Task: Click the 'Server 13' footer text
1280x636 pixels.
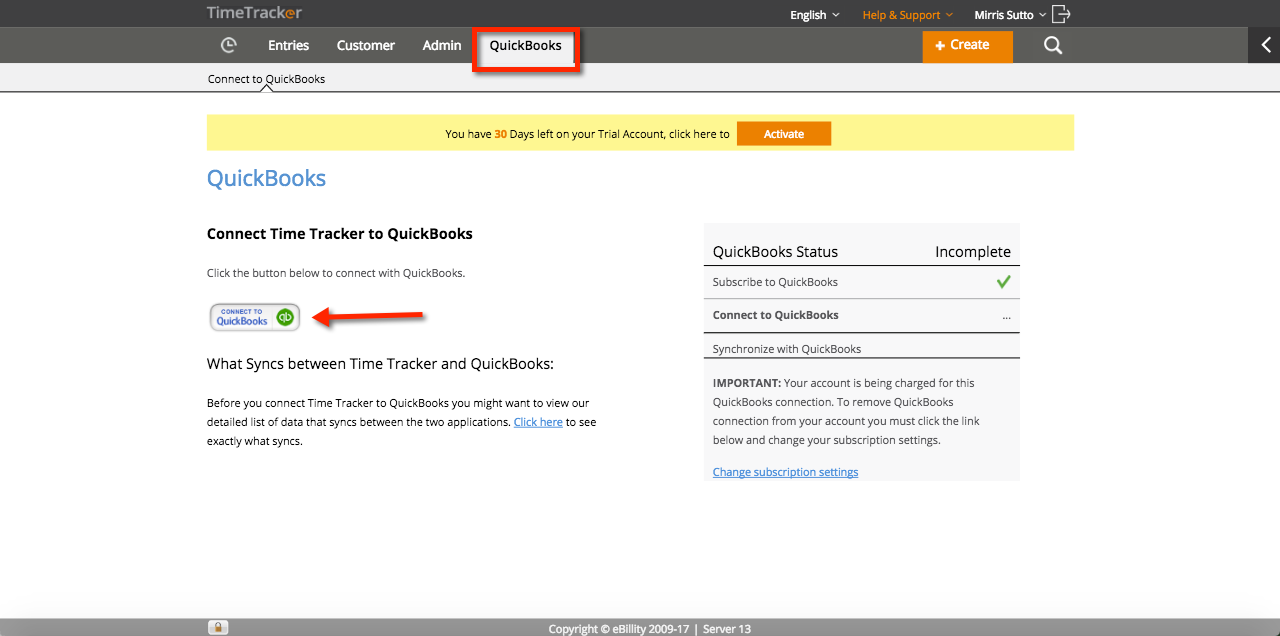Action: 727,629
